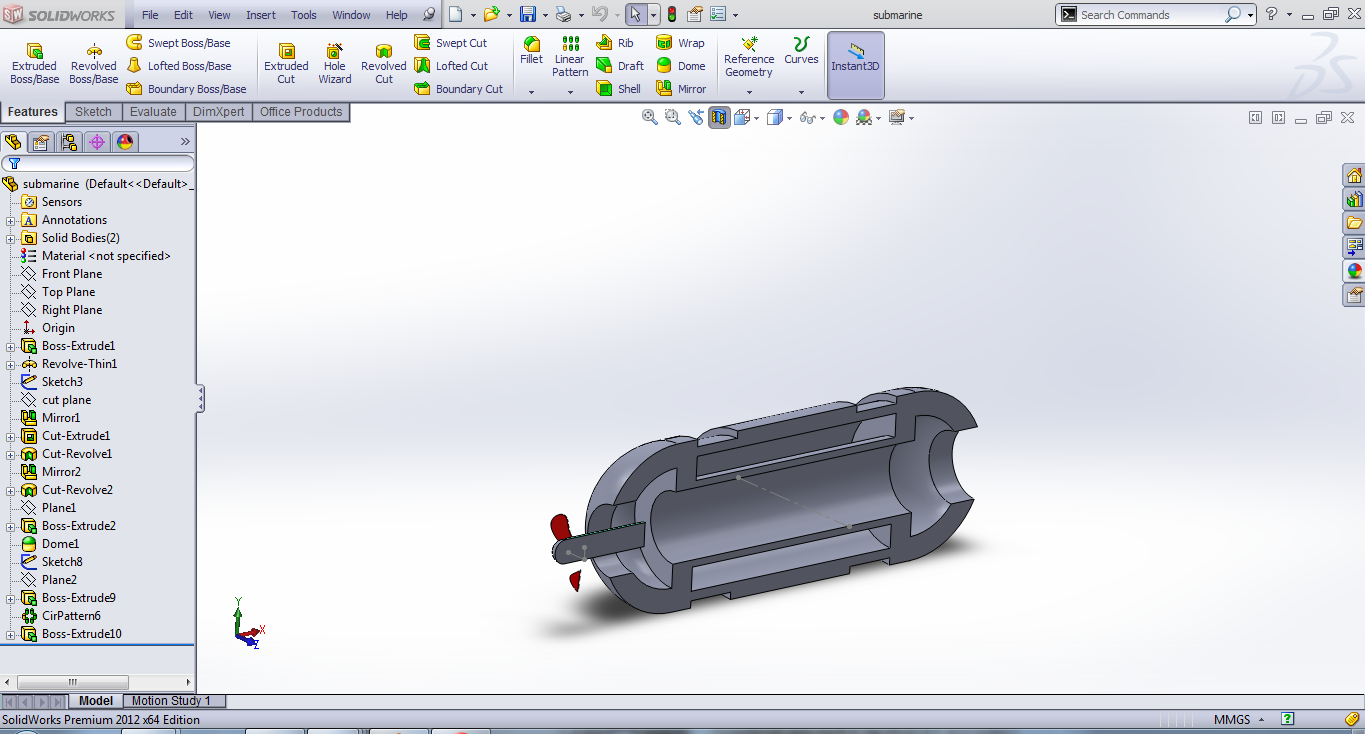1365x734 pixels.
Task: Switch to the Evaluate tab
Action: click(x=153, y=112)
